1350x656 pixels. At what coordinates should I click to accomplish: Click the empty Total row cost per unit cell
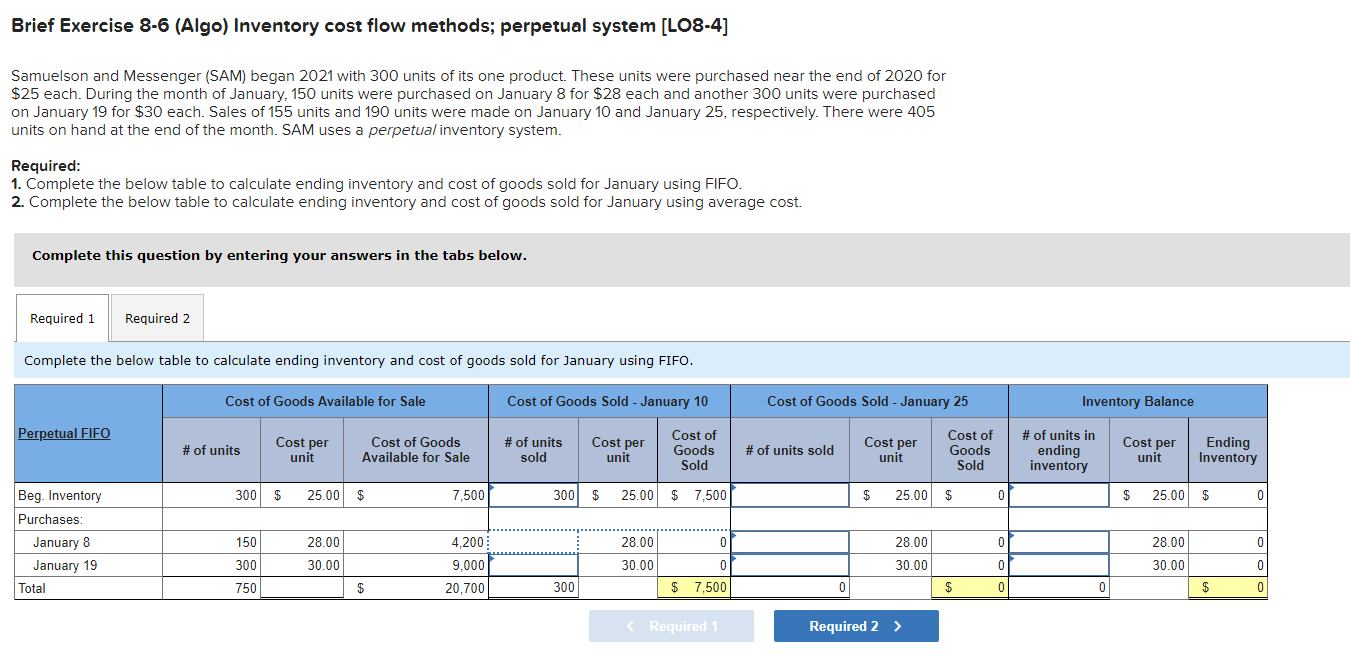point(300,588)
